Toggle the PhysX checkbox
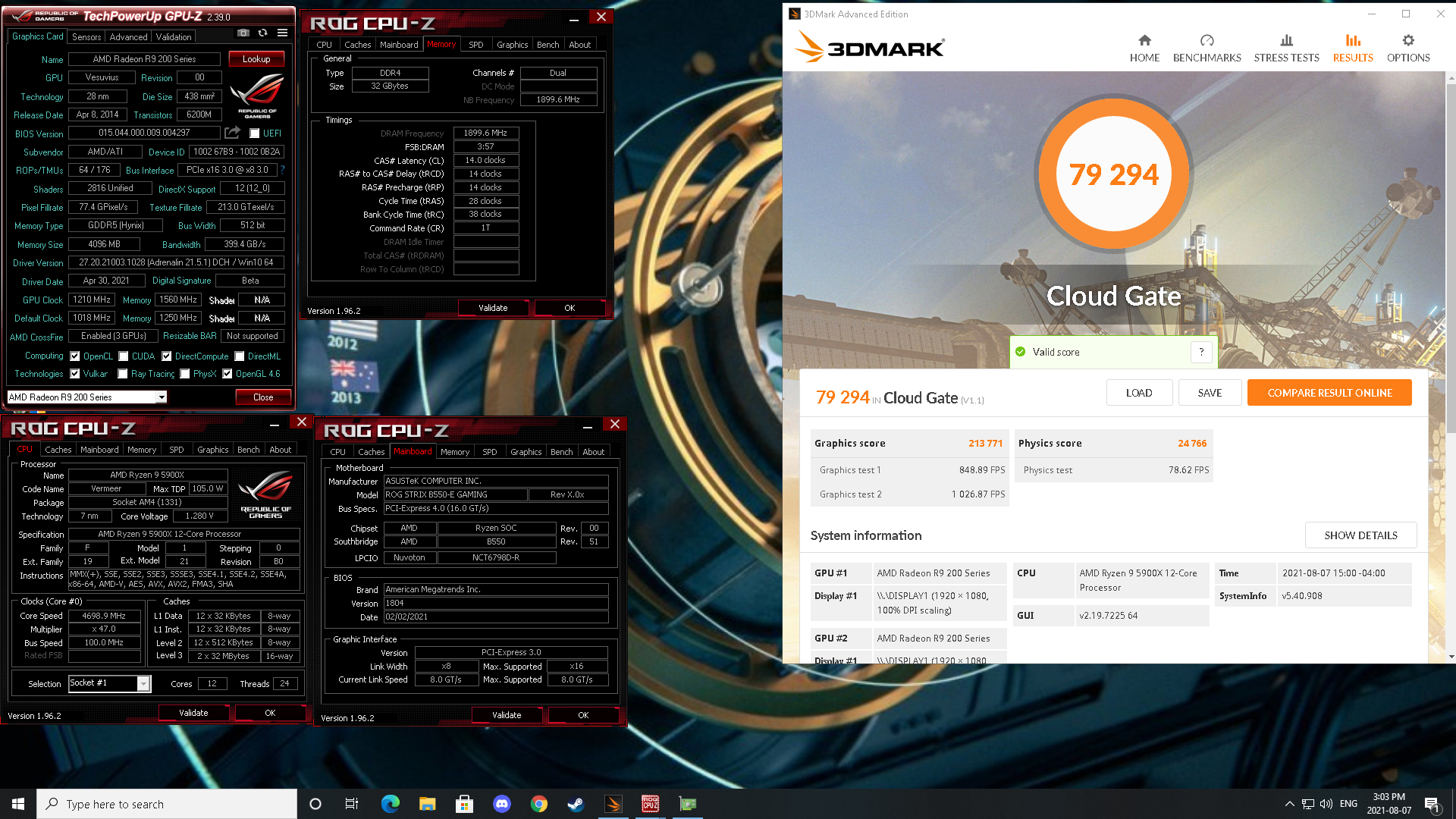This screenshot has width=1456, height=819. [x=185, y=373]
